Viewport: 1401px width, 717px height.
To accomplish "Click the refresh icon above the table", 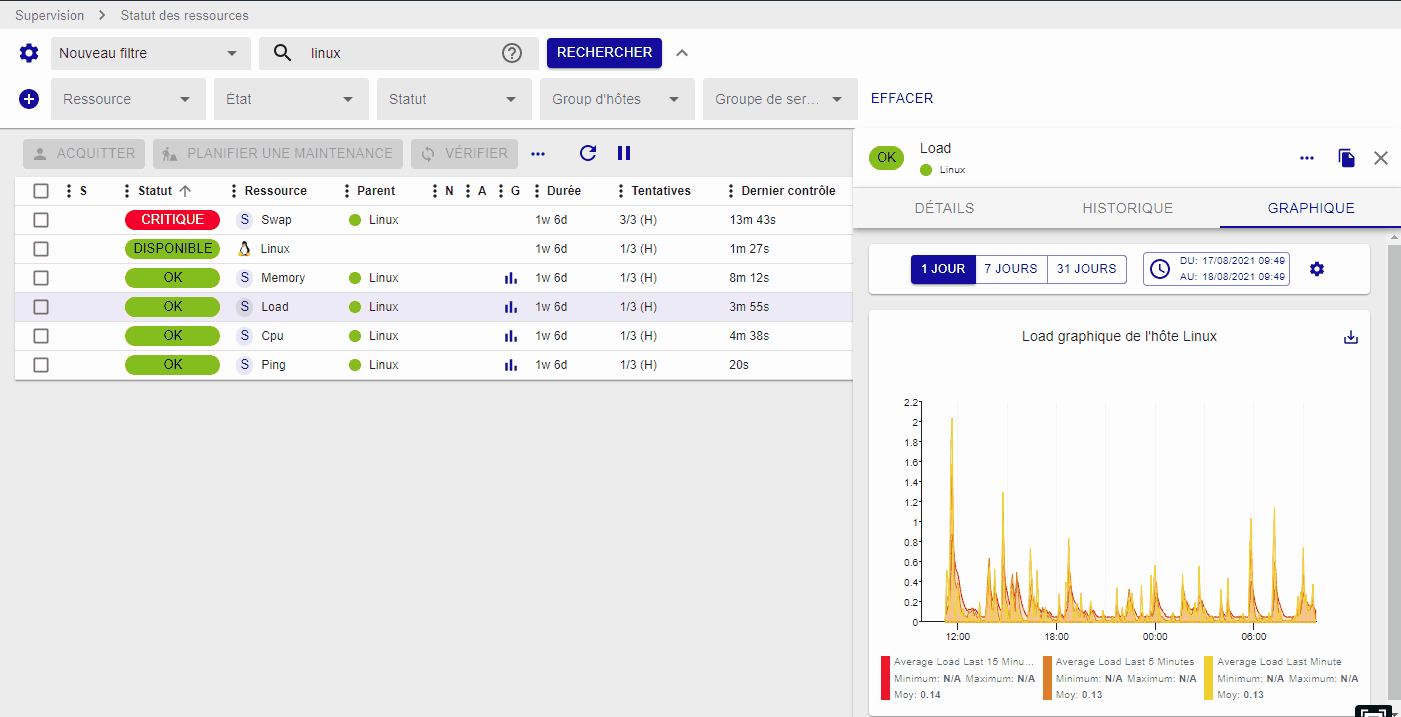I will 588,153.
